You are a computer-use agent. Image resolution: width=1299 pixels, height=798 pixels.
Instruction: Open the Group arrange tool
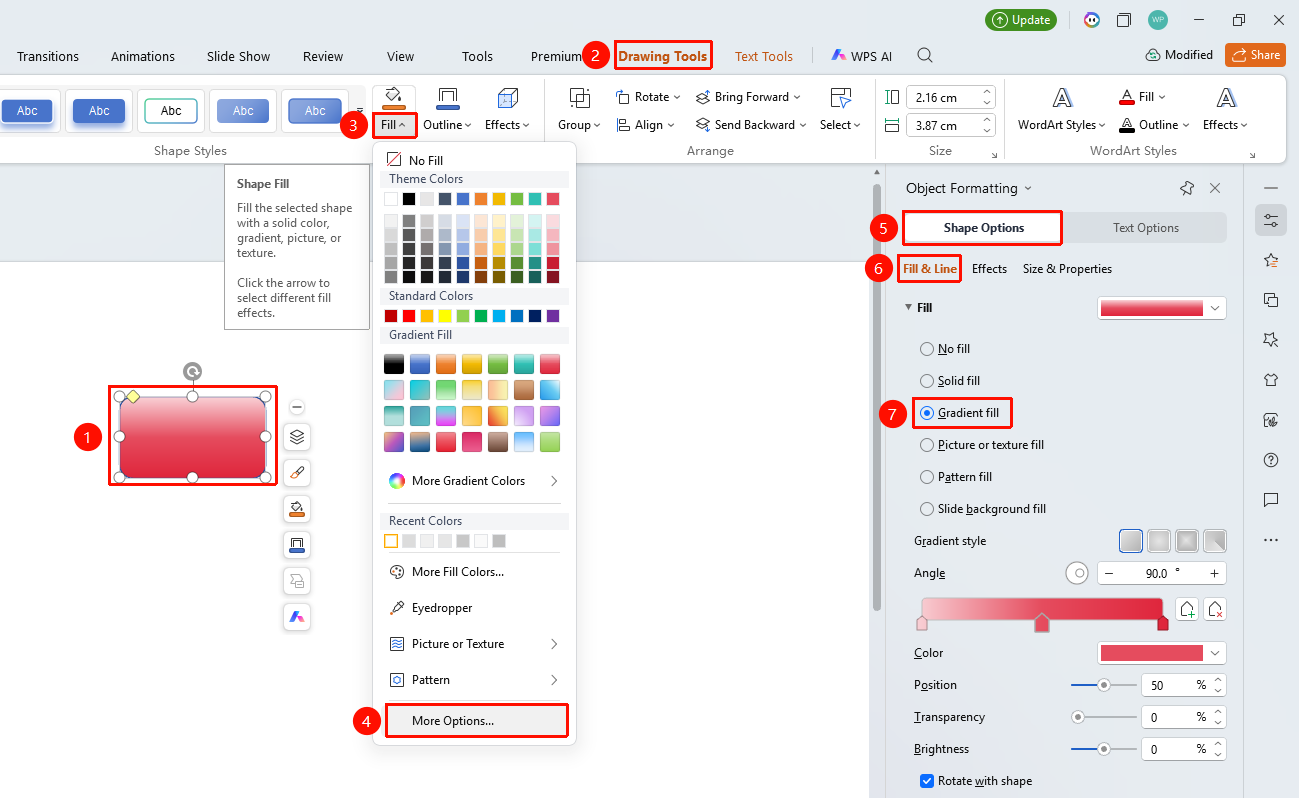point(579,109)
